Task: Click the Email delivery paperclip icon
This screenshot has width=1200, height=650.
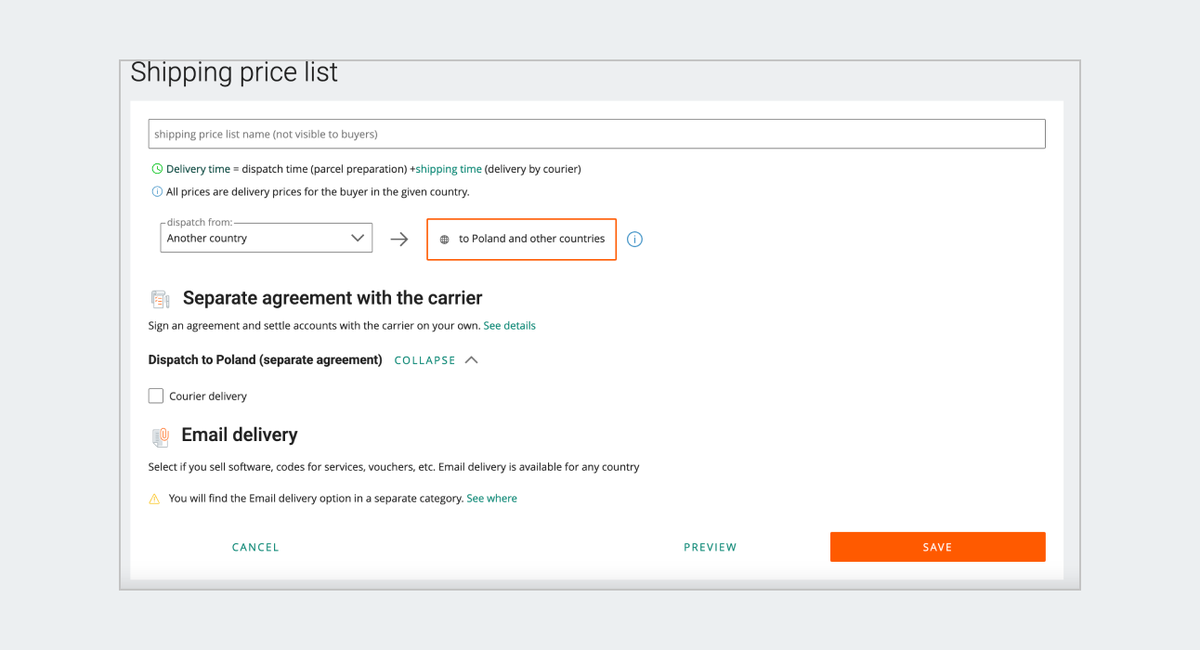Action: pyautogui.click(x=160, y=436)
